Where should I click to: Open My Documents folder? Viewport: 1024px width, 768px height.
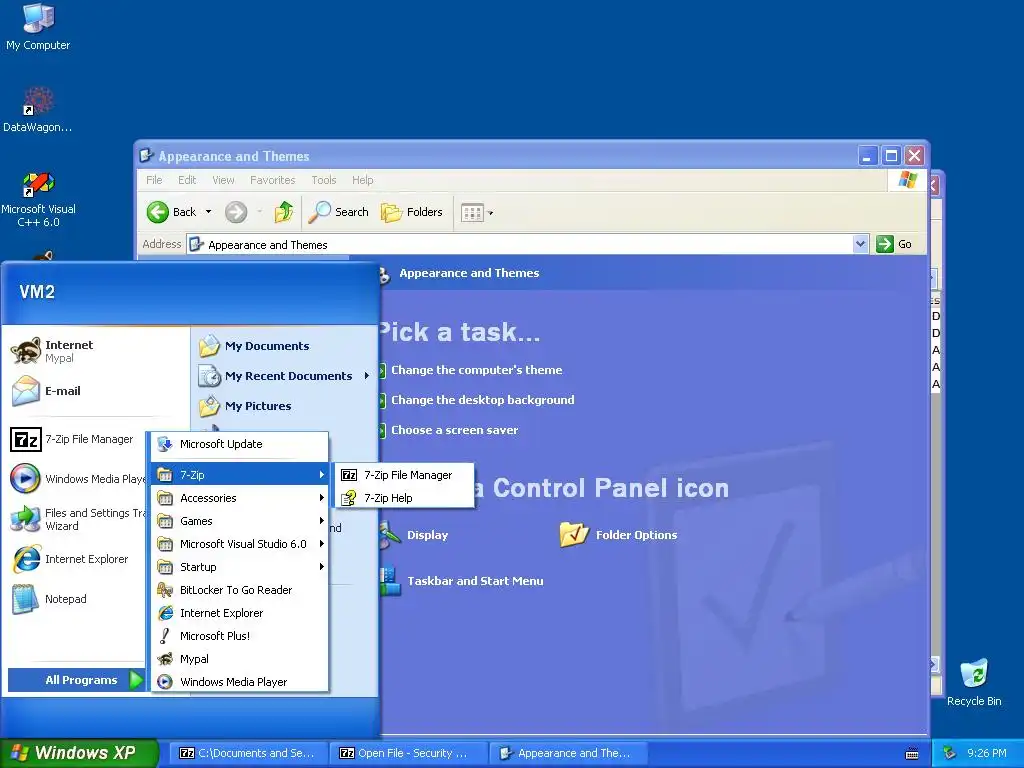[255, 346]
